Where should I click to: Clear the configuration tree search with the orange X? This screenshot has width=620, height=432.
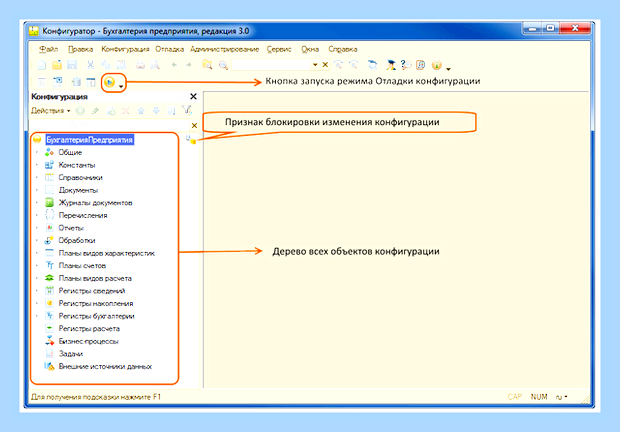(x=194, y=125)
